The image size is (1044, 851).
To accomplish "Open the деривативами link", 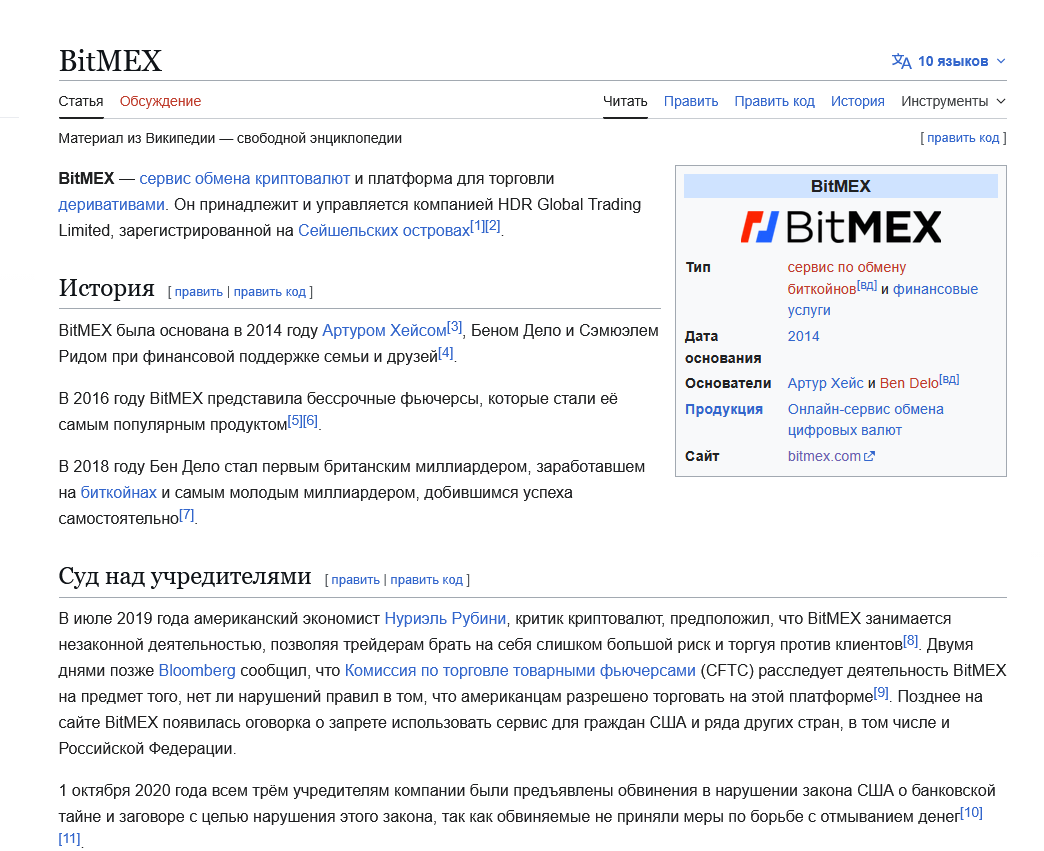I will pyautogui.click(x=111, y=204).
